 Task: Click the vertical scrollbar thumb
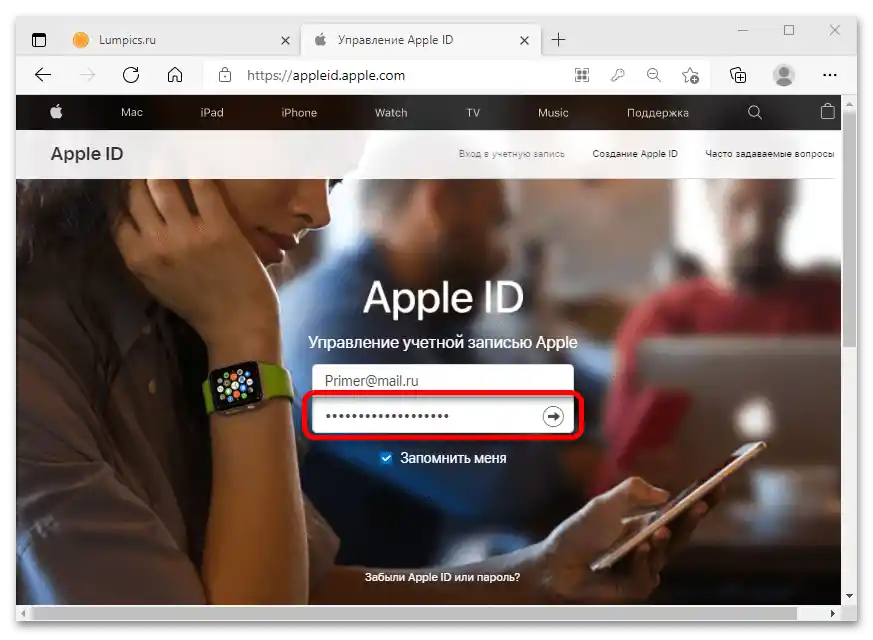point(849,230)
